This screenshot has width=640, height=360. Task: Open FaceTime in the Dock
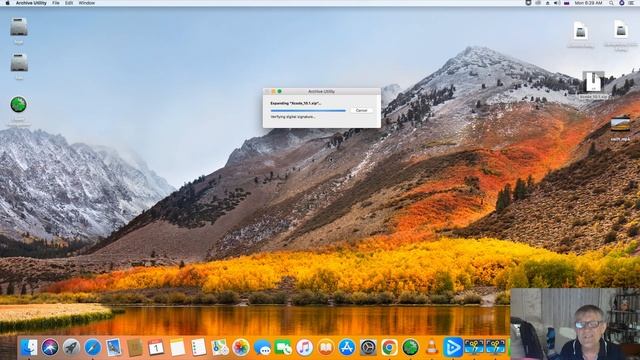tap(283, 347)
